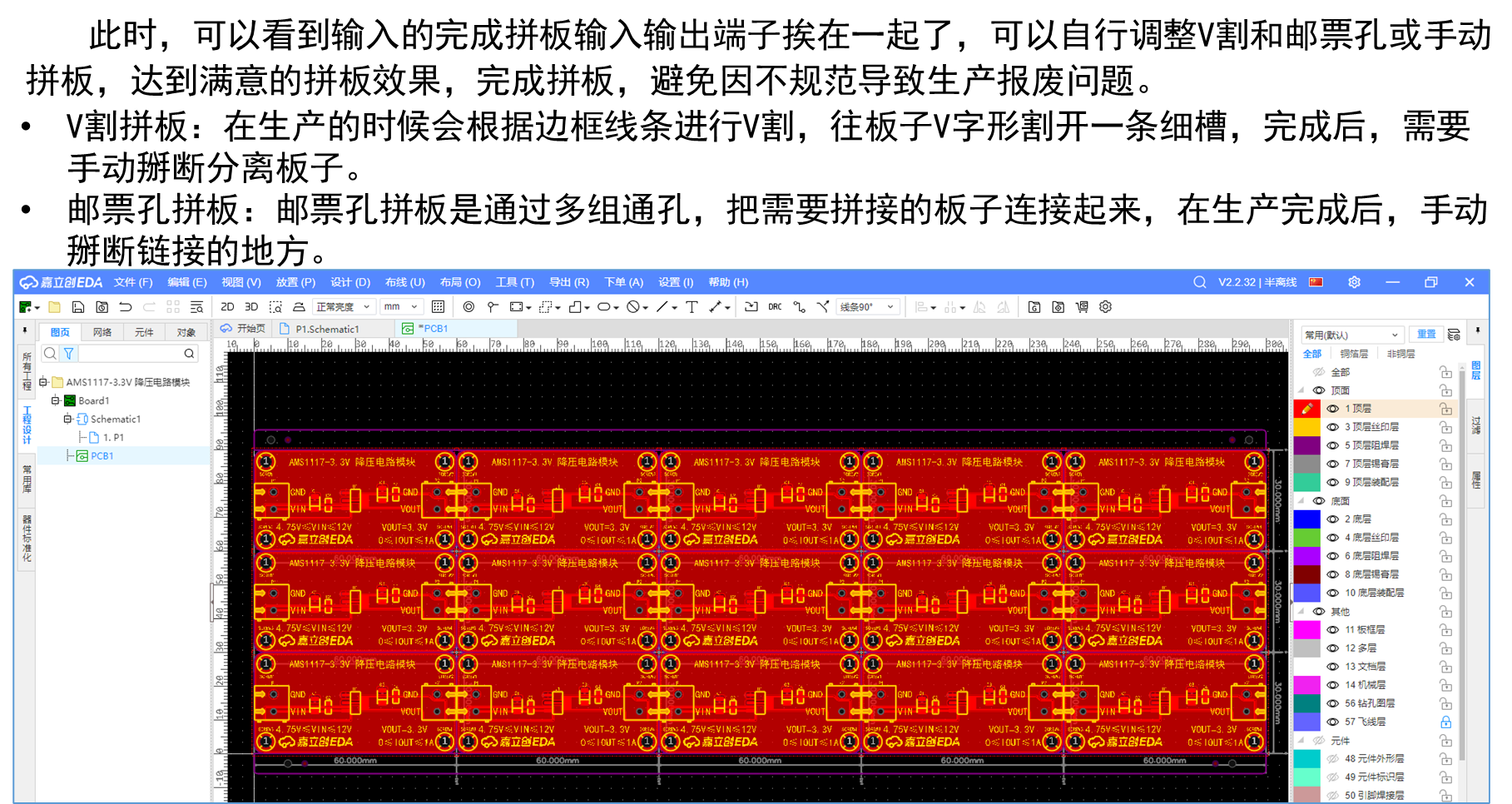Toggle eye for 56 钻孔图层

[x=1333, y=703]
